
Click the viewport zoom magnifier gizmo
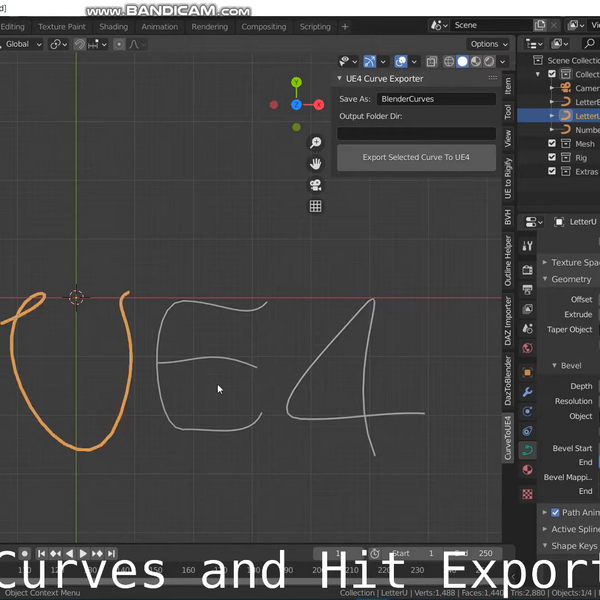[315, 143]
